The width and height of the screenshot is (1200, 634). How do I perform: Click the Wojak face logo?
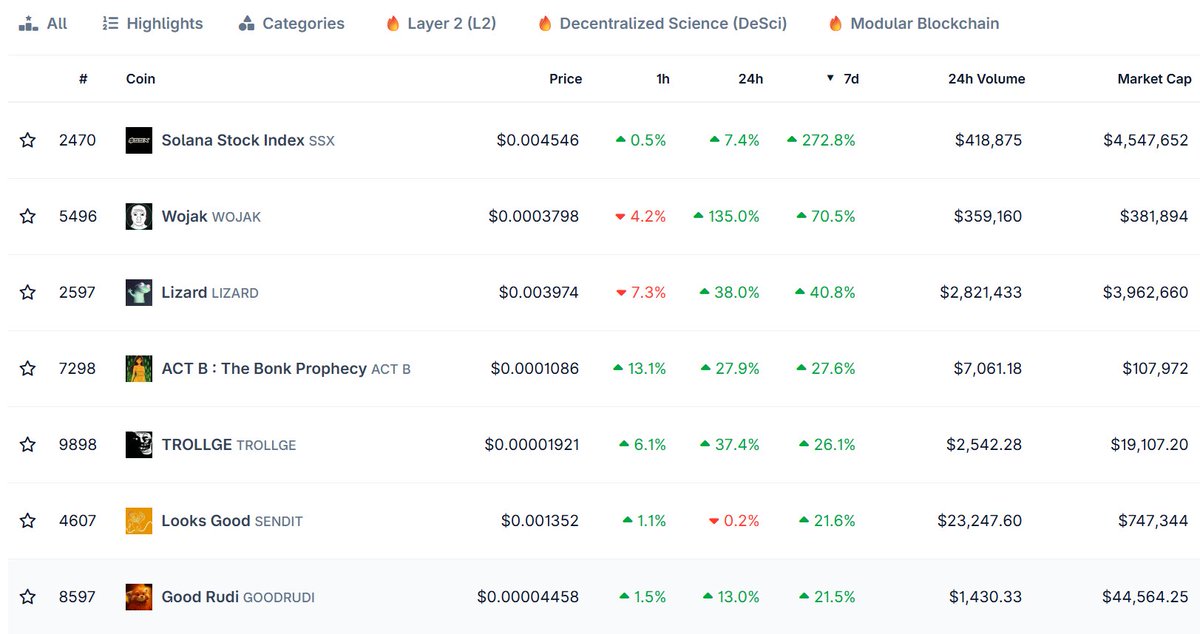(139, 216)
